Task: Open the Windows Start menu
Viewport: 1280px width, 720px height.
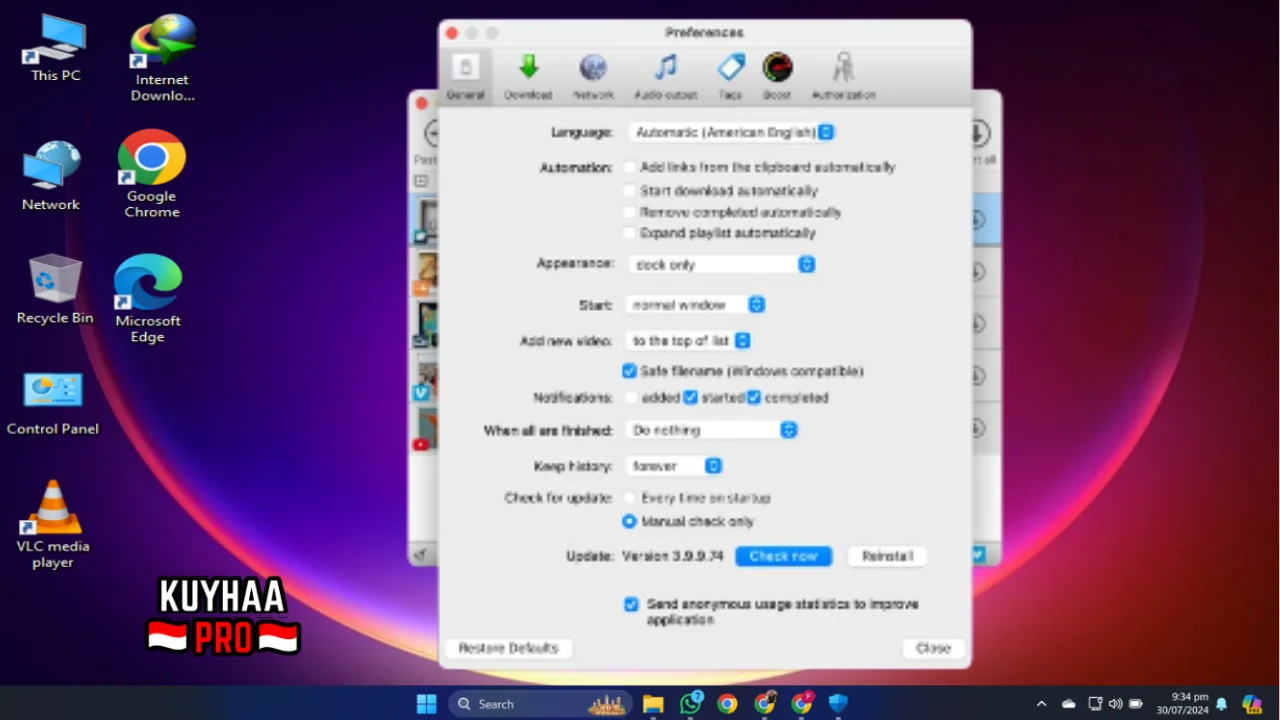Action: pyautogui.click(x=426, y=704)
